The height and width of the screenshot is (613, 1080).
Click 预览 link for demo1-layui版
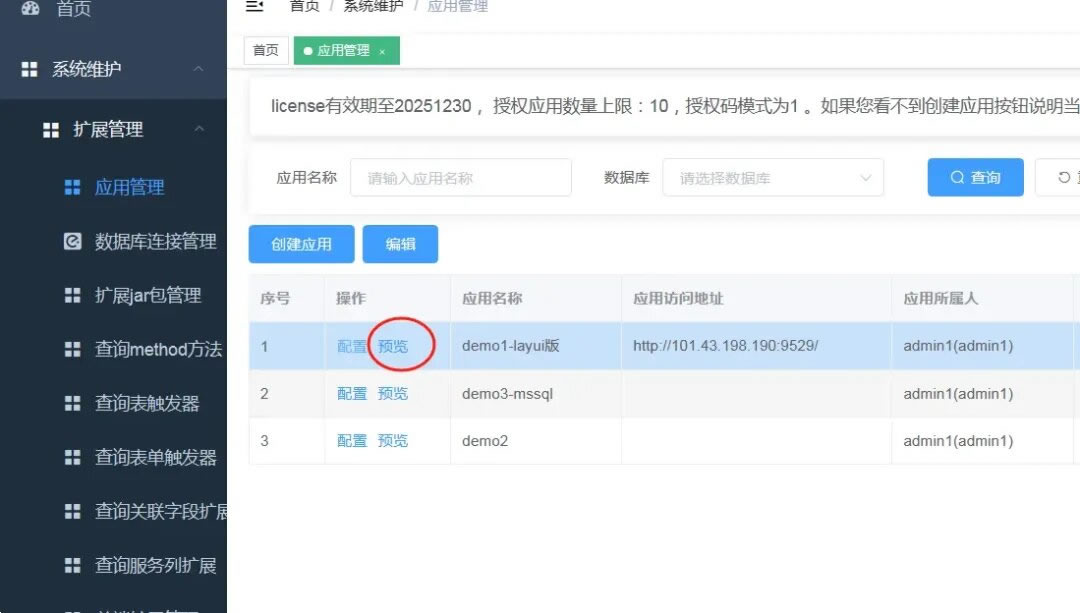coord(393,346)
